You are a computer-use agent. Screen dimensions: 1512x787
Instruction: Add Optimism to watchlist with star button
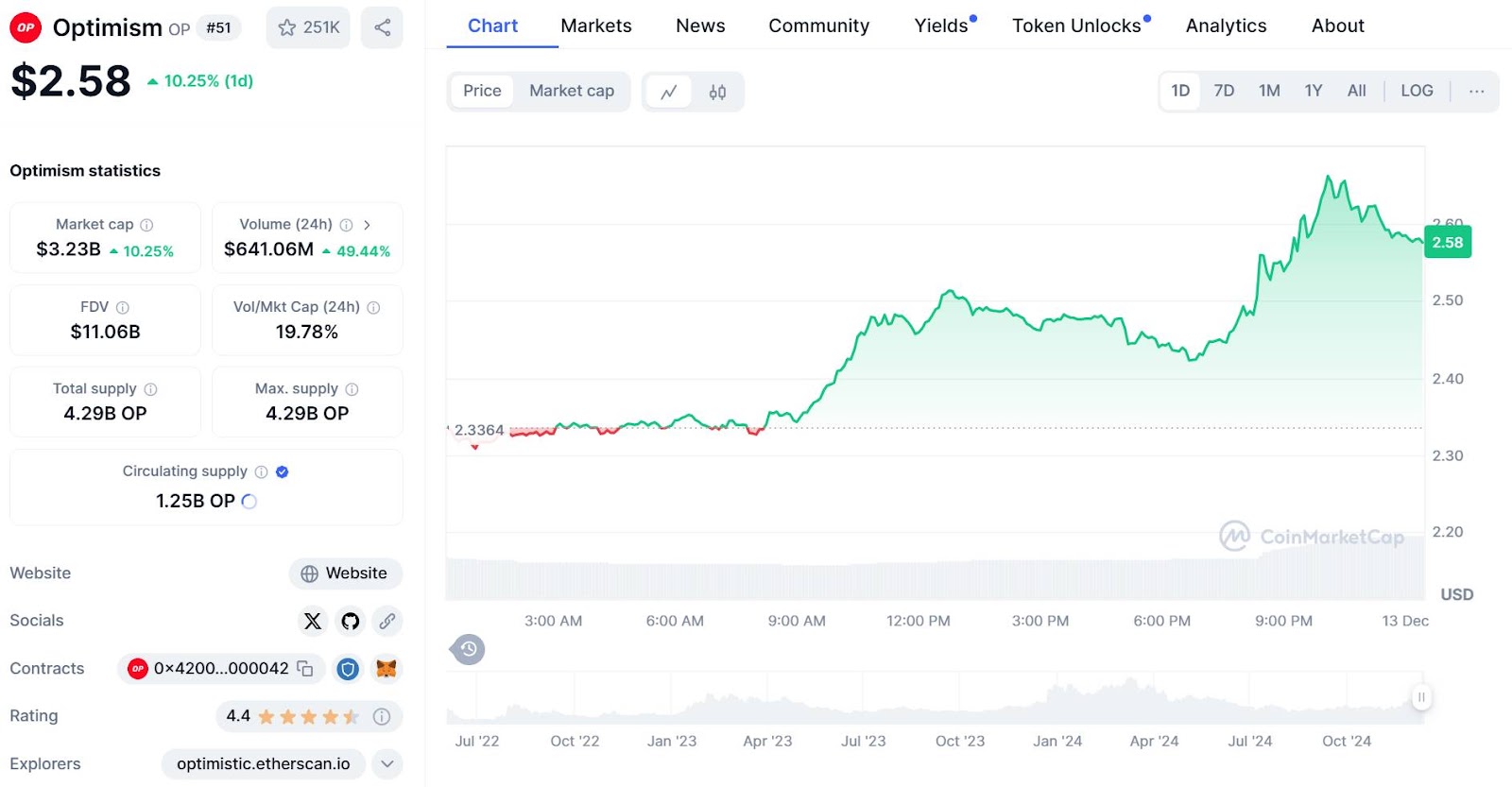click(308, 27)
